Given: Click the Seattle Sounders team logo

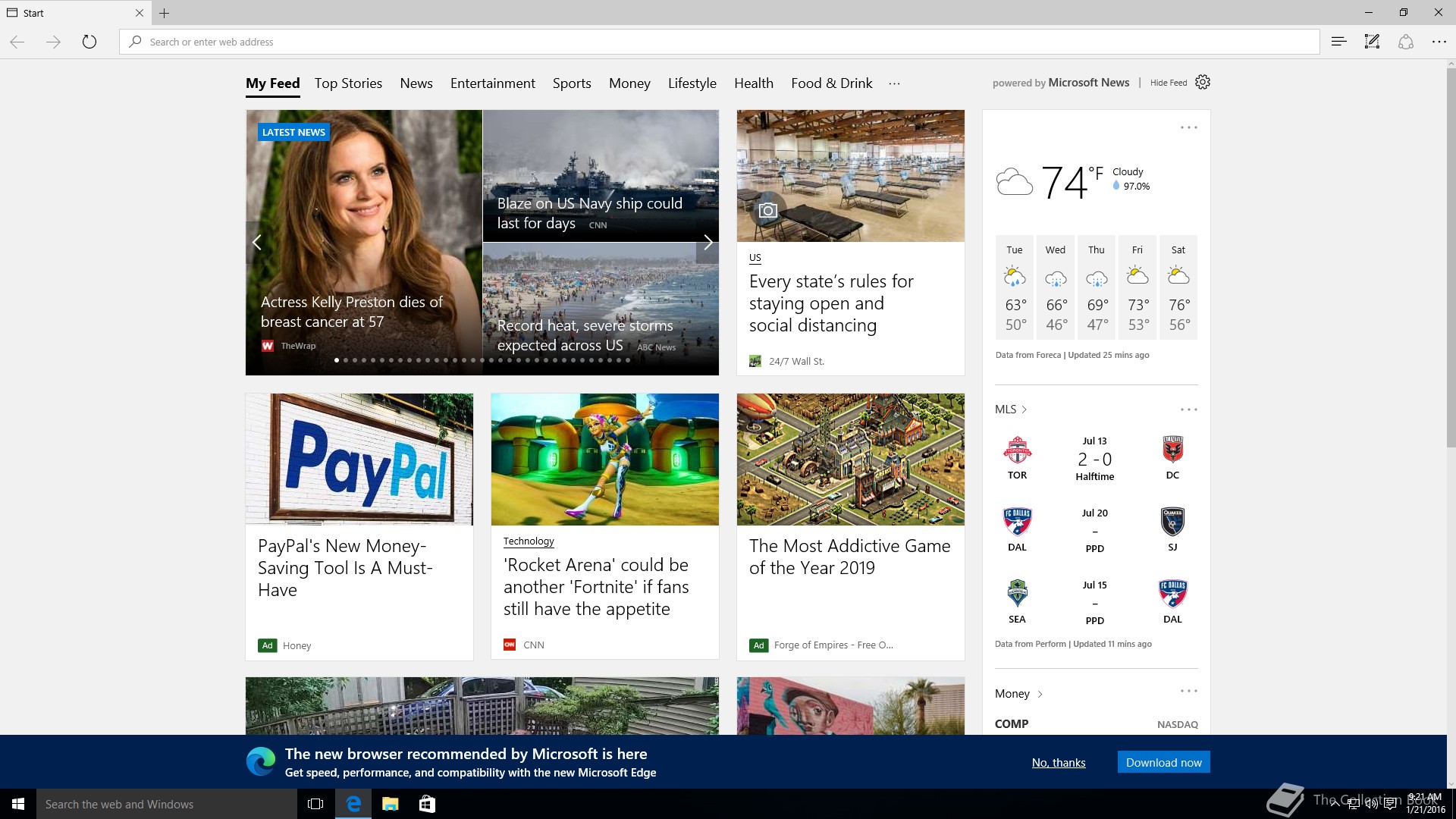Looking at the screenshot, I should (1017, 594).
